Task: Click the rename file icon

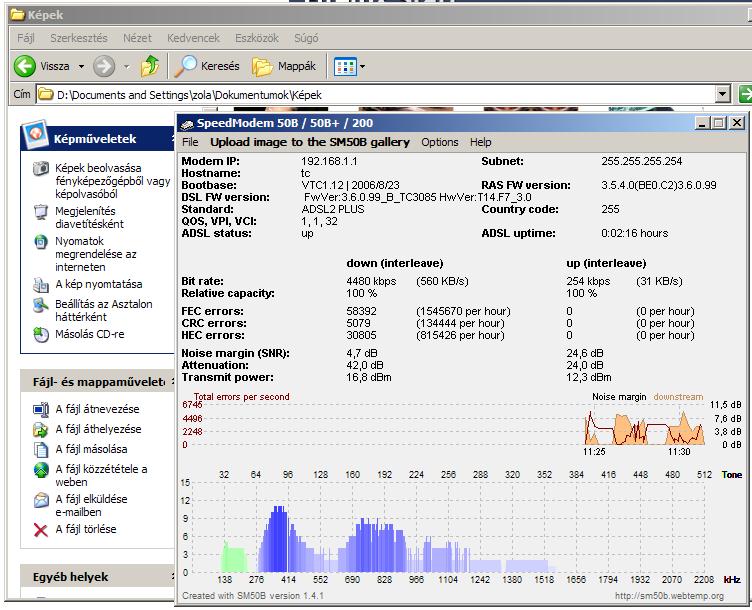Action: tap(41, 410)
